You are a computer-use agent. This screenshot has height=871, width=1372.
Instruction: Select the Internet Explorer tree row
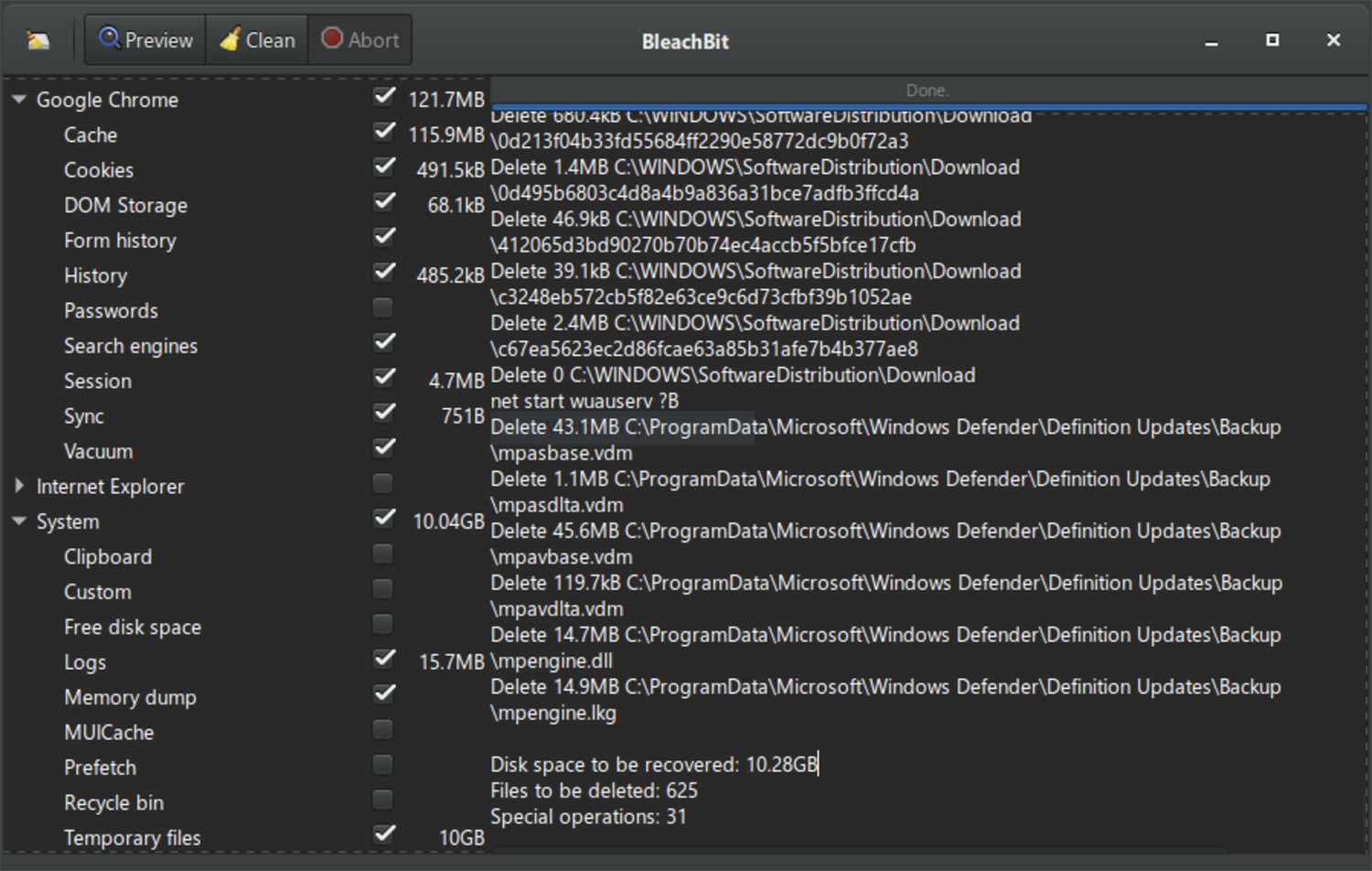pos(110,487)
